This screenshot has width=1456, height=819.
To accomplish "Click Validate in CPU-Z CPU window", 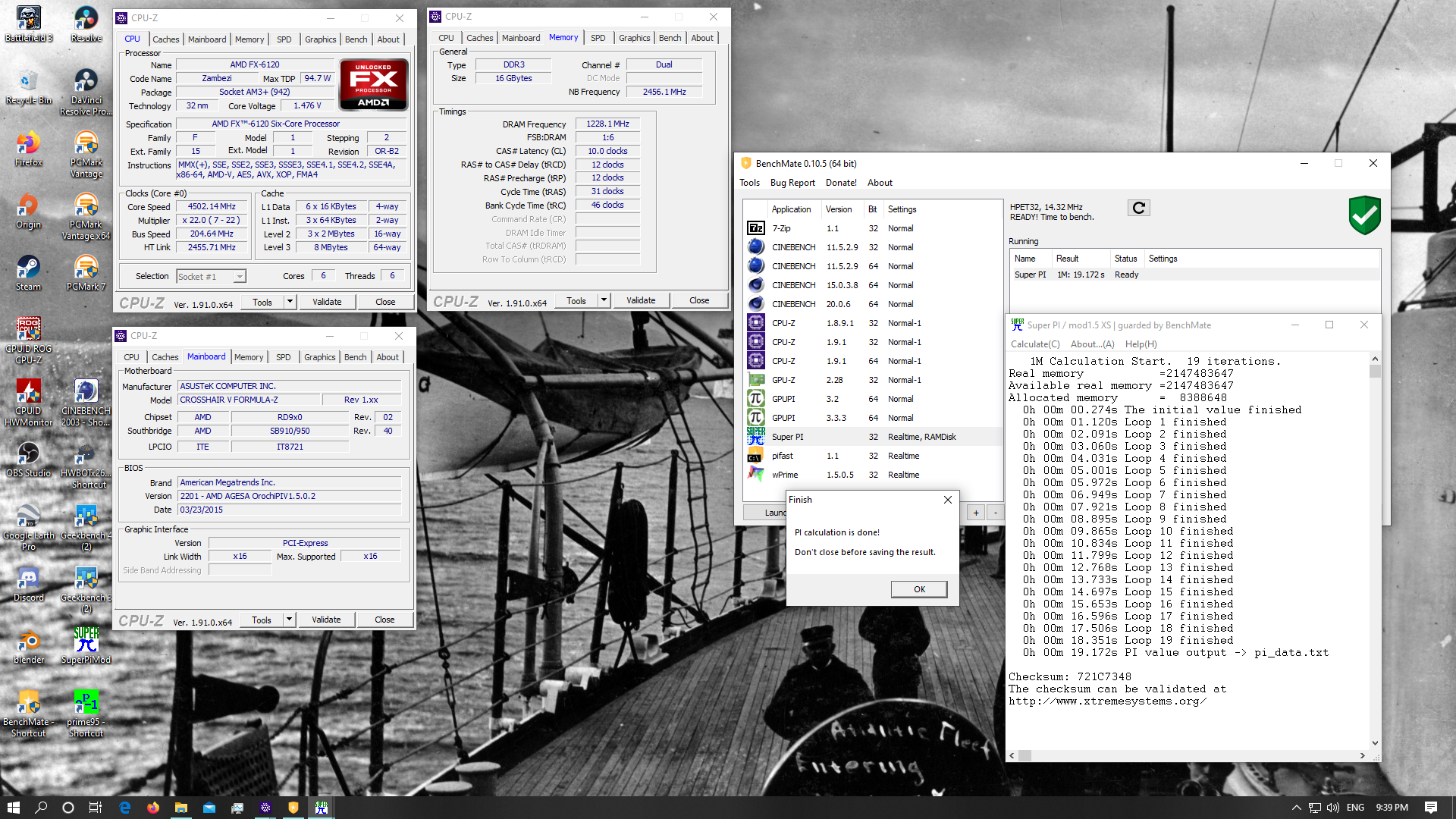I will 327,302.
